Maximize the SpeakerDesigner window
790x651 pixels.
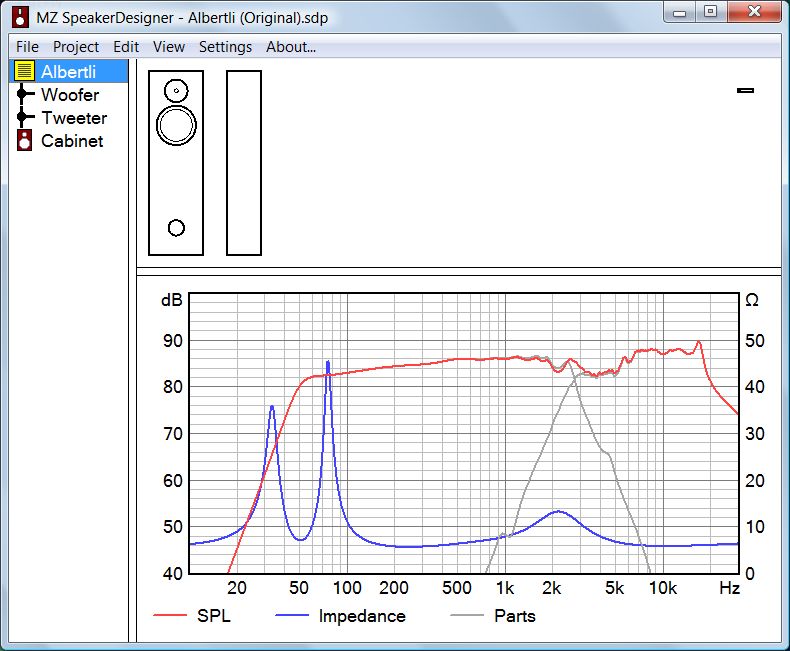(x=711, y=12)
